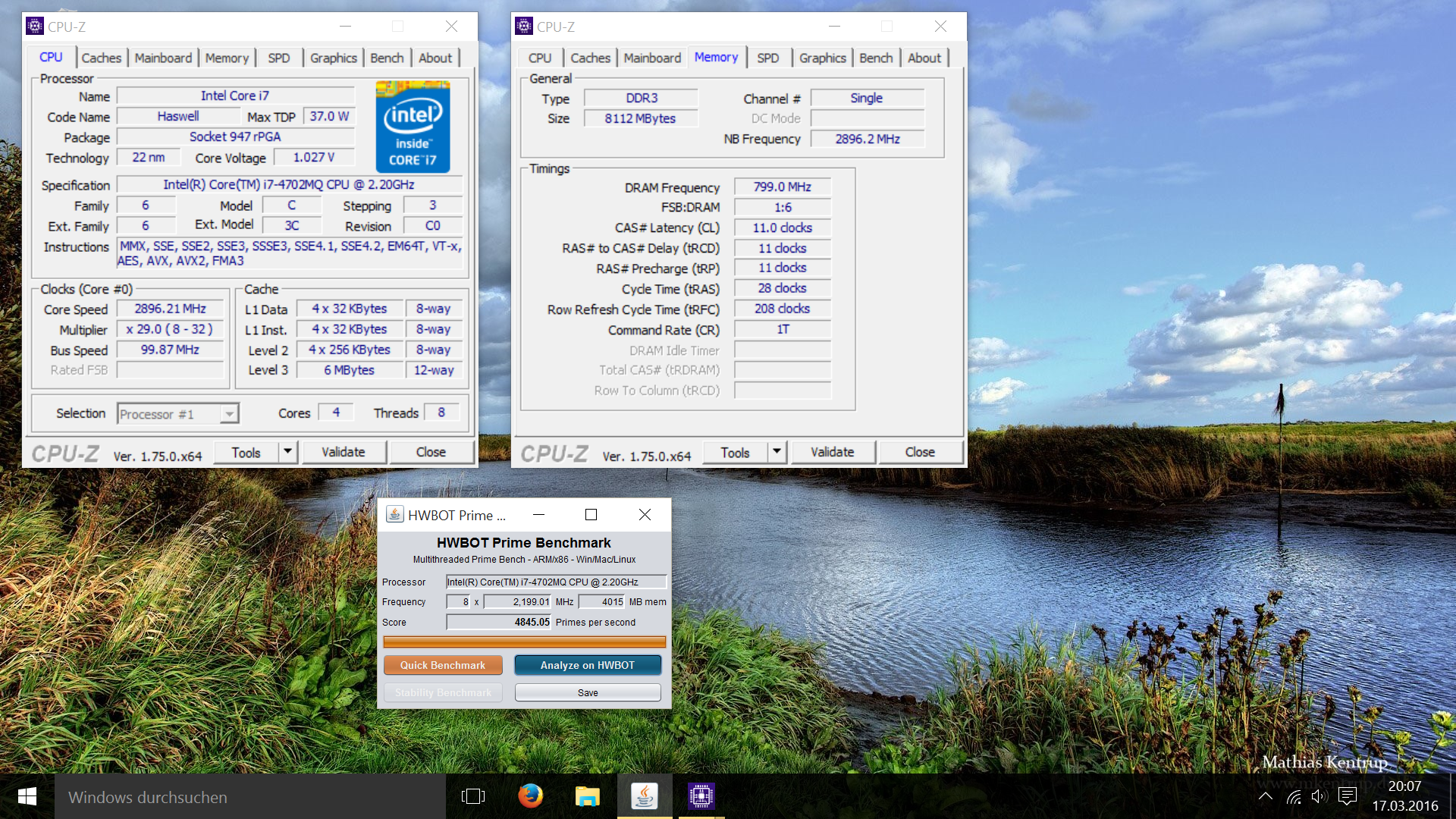Click Tools button in right CPU-Z
The width and height of the screenshot is (1456, 819).
click(x=735, y=452)
